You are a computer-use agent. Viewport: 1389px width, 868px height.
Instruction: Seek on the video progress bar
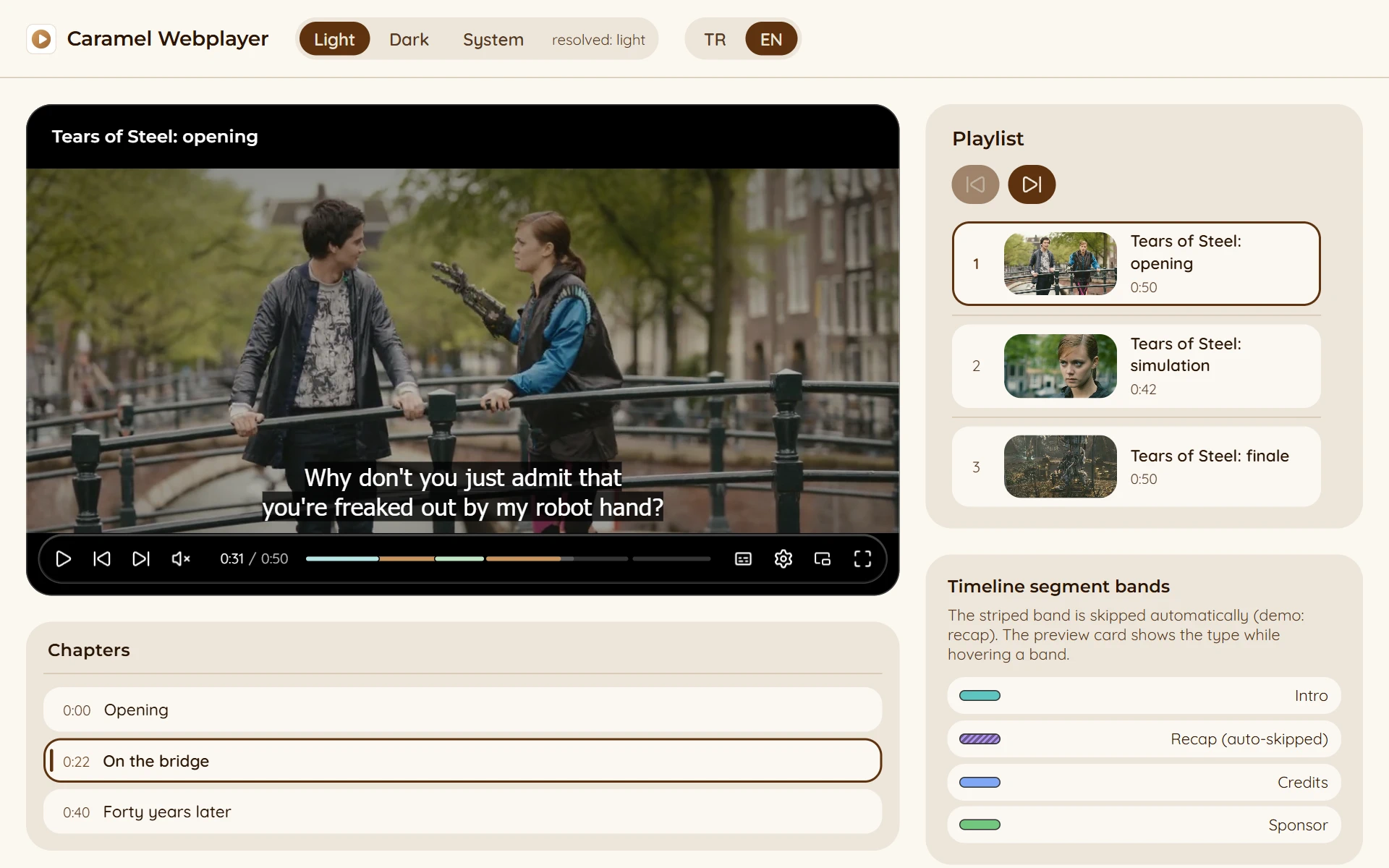[509, 558]
